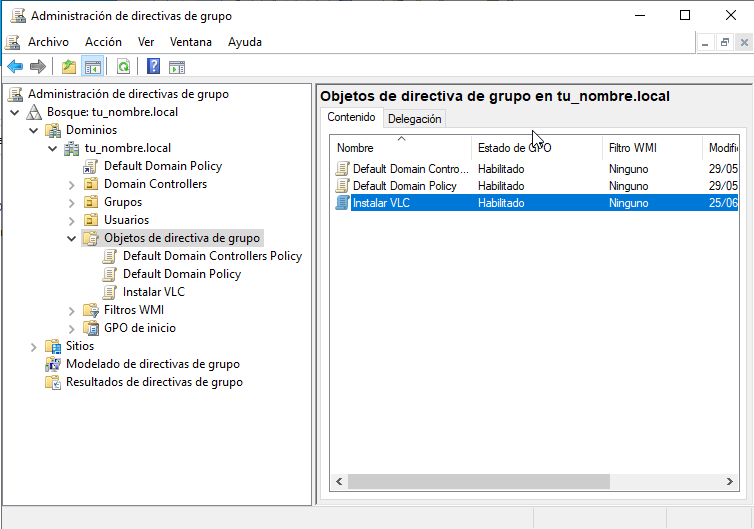Image resolution: width=754 pixels, height=529 pixels.
Task: Toggle the Show/Hide console tree icon
Action: coord(93,66)
